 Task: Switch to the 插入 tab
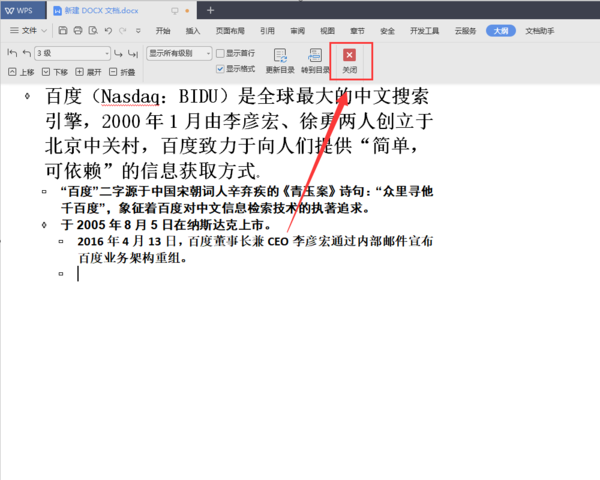tap(192, 31)
